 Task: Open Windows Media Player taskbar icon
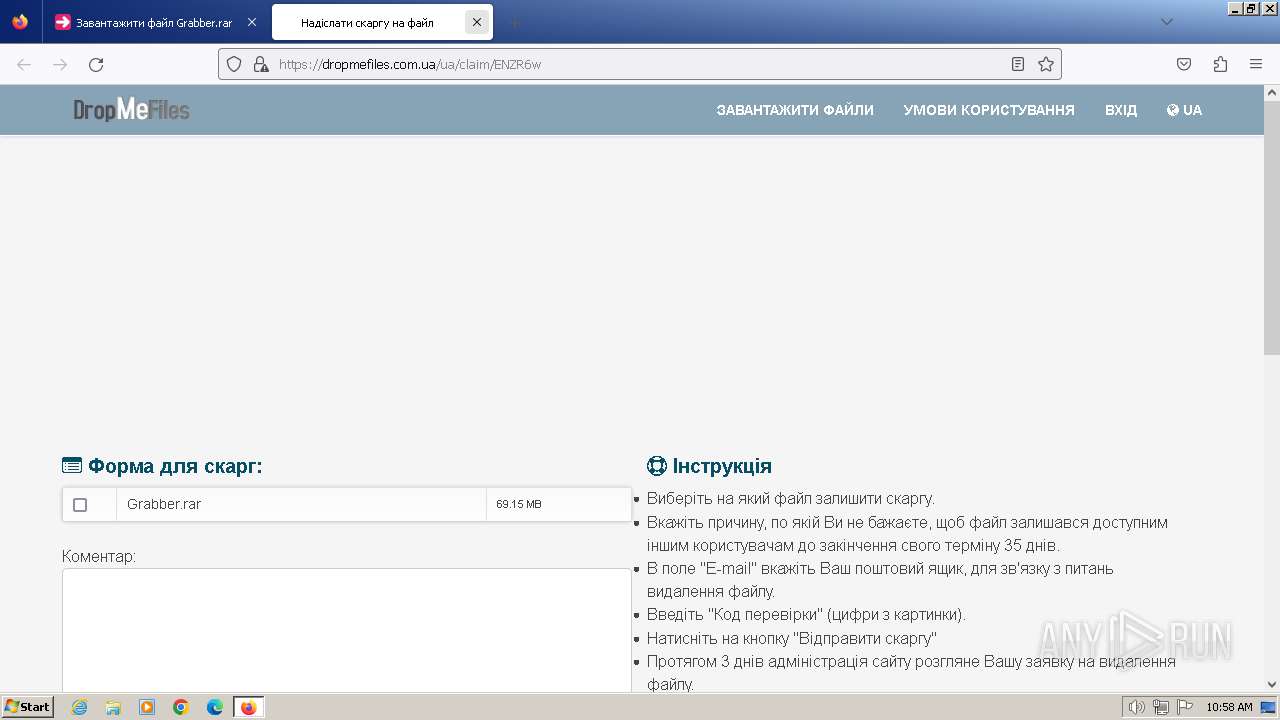click(x=147, y=707)
